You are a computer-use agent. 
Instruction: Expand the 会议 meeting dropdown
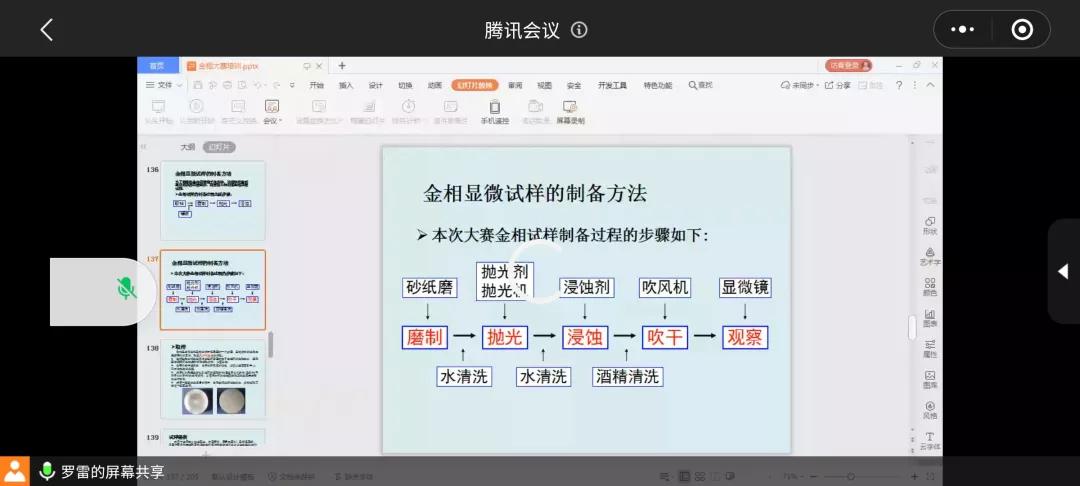pyautogui.click(x=271, y=111)
